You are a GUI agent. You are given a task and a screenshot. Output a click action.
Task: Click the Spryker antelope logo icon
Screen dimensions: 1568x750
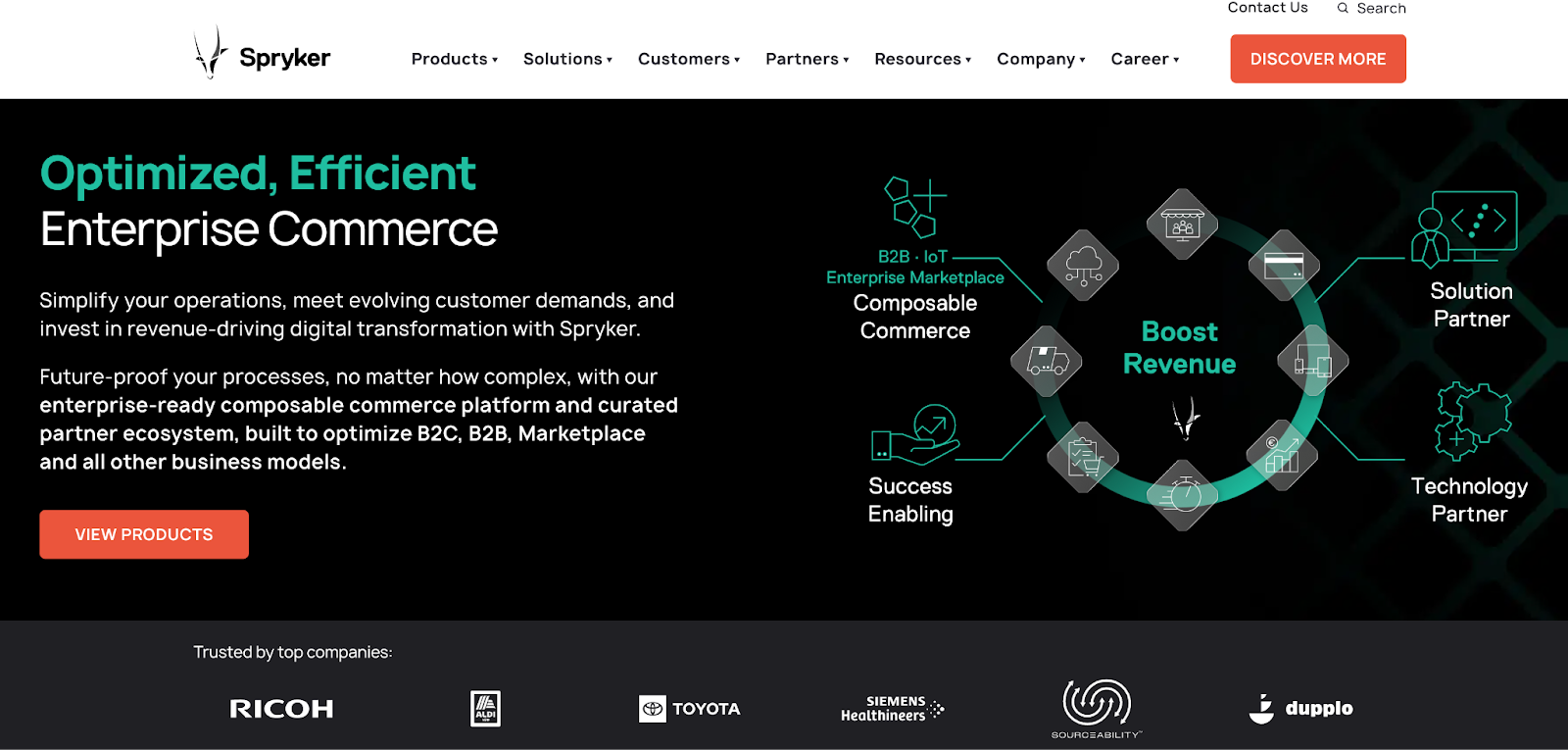pyautogui.click(x=211, y=52)
